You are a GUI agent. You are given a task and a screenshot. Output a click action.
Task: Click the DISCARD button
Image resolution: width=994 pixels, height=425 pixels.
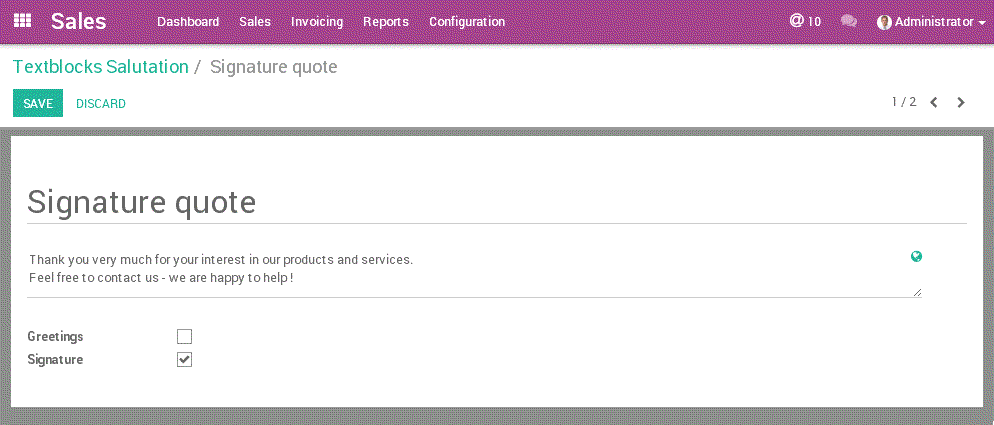[x=101, y=103]
